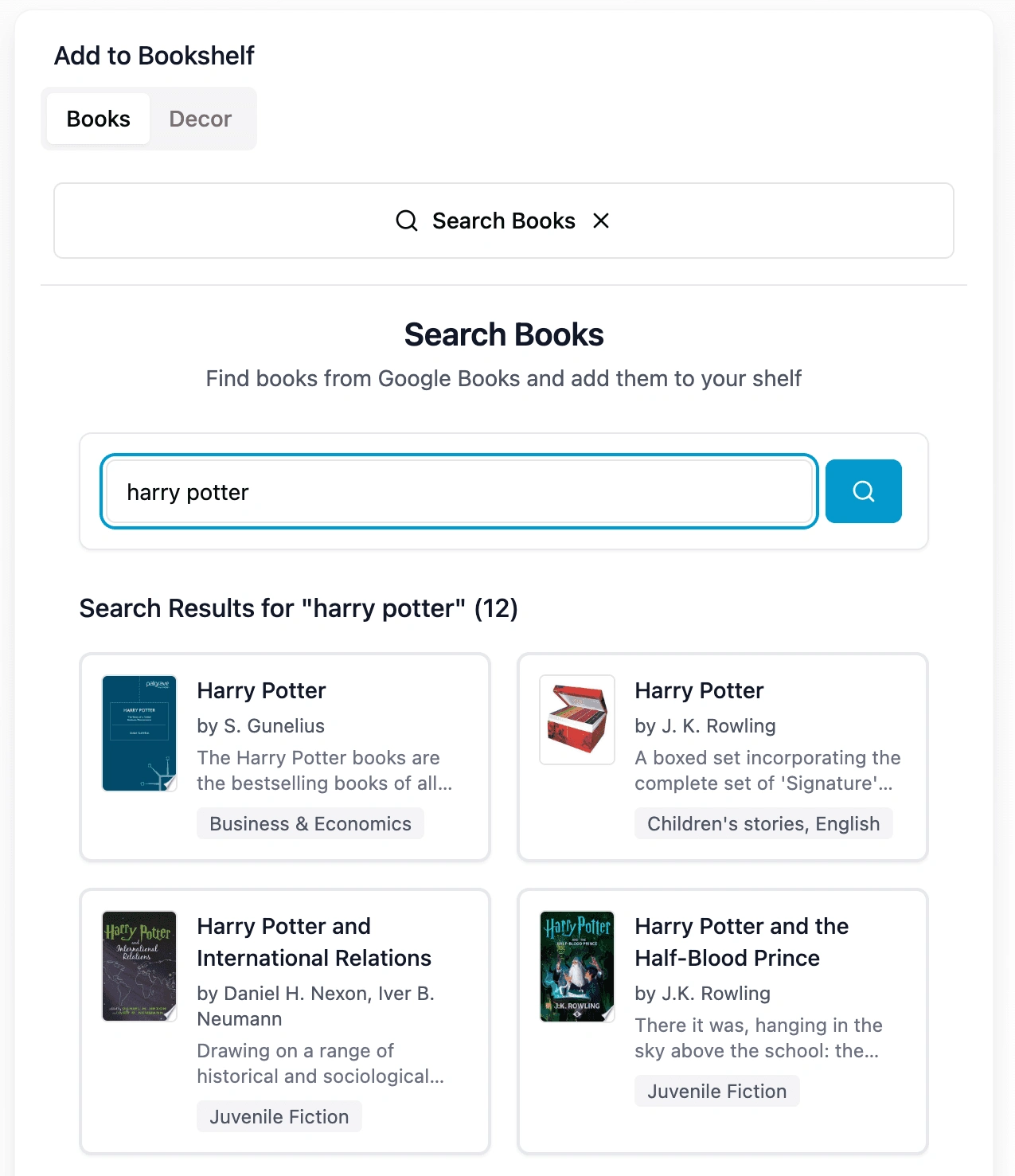This screenshot has width=1015, height=1176.
Task: Click Juvenile Fiction tag under International Relations
Action: [279, 1116]
